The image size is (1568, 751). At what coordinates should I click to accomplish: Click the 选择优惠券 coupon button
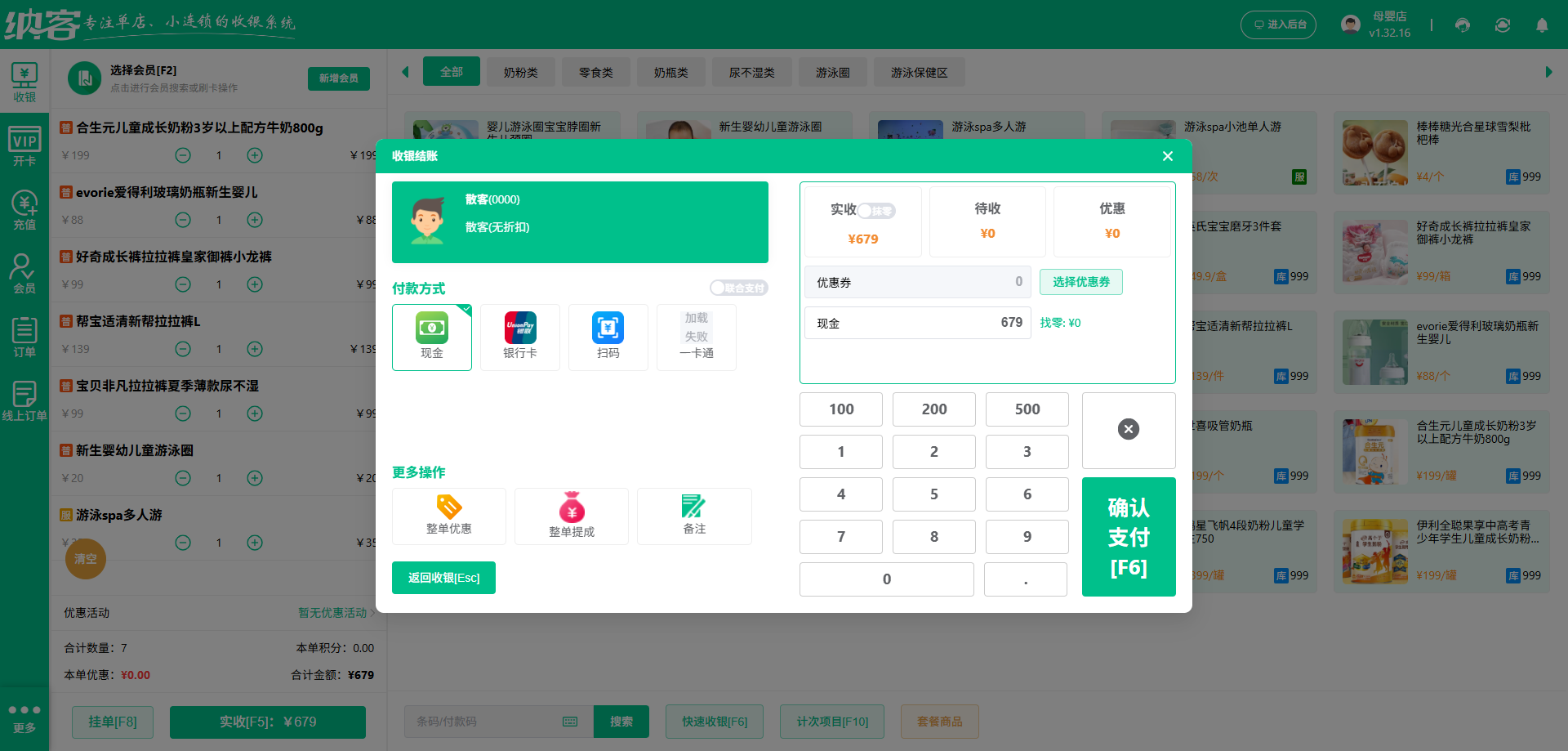coord(1081,282)
